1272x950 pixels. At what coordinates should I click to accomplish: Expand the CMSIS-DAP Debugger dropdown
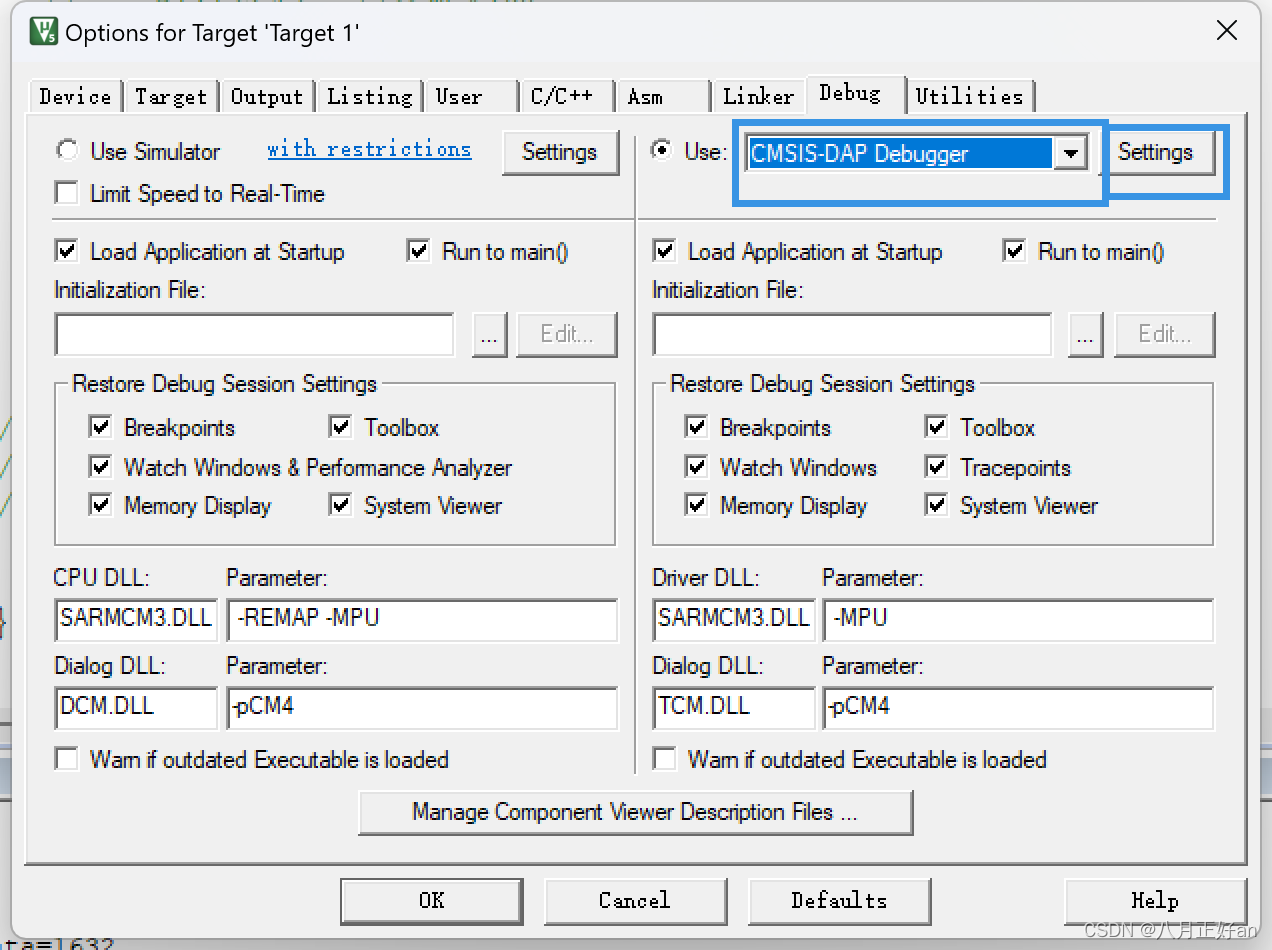[1070, 154]
